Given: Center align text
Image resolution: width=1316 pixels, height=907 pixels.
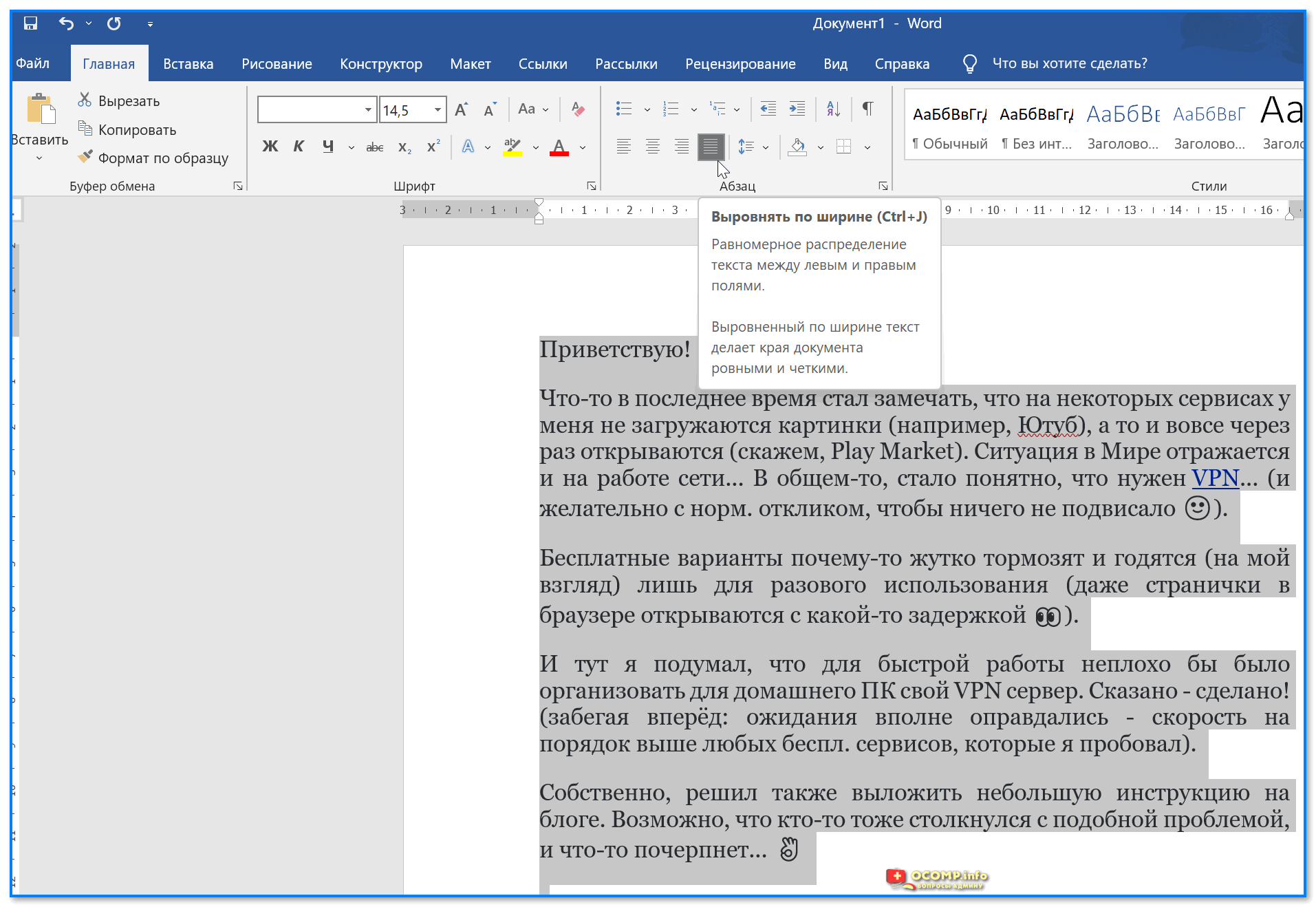Looking at the screenshot, I should pos(653,147).
